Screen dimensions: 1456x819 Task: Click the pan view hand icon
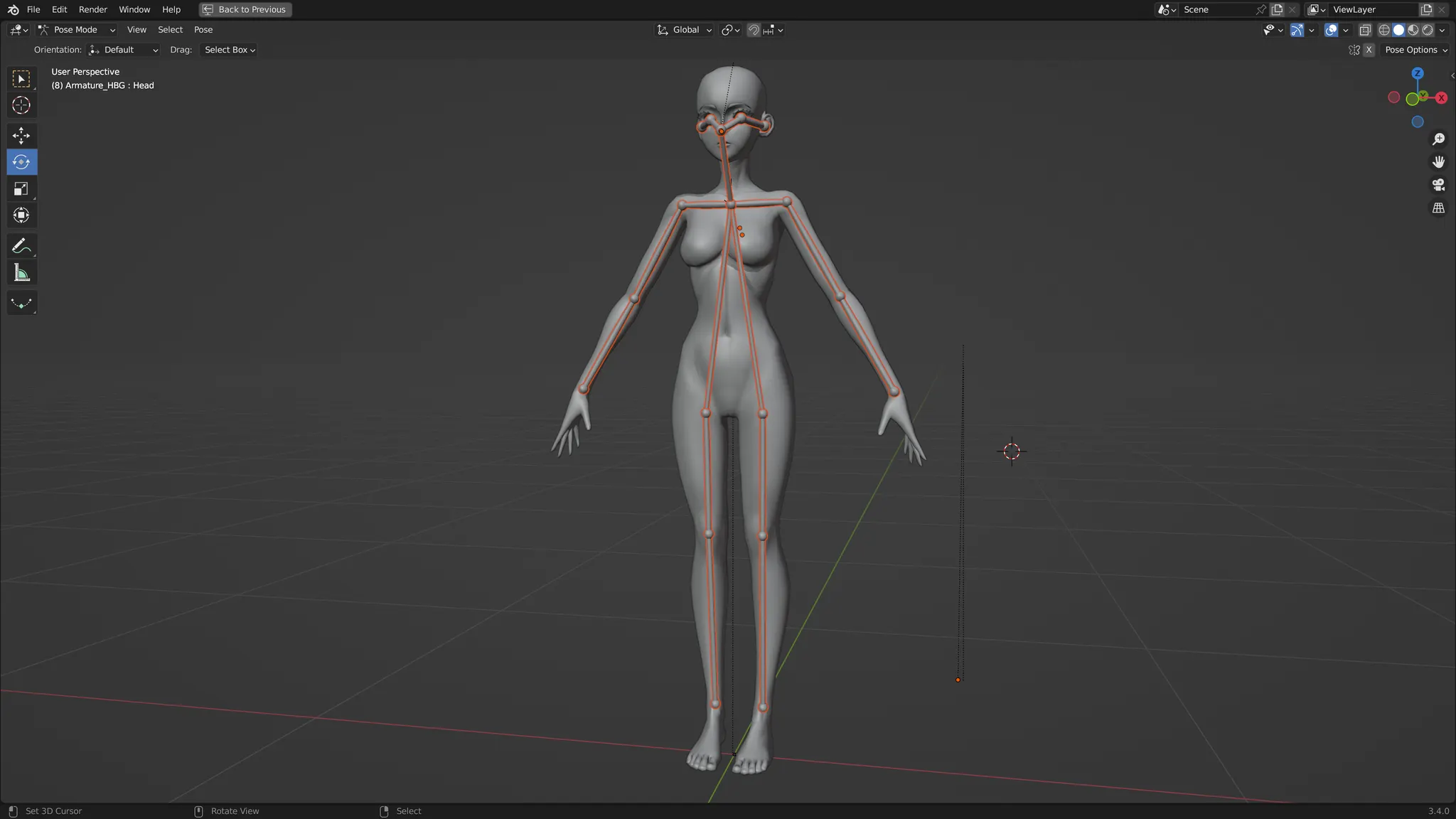tap(1438, 162)
